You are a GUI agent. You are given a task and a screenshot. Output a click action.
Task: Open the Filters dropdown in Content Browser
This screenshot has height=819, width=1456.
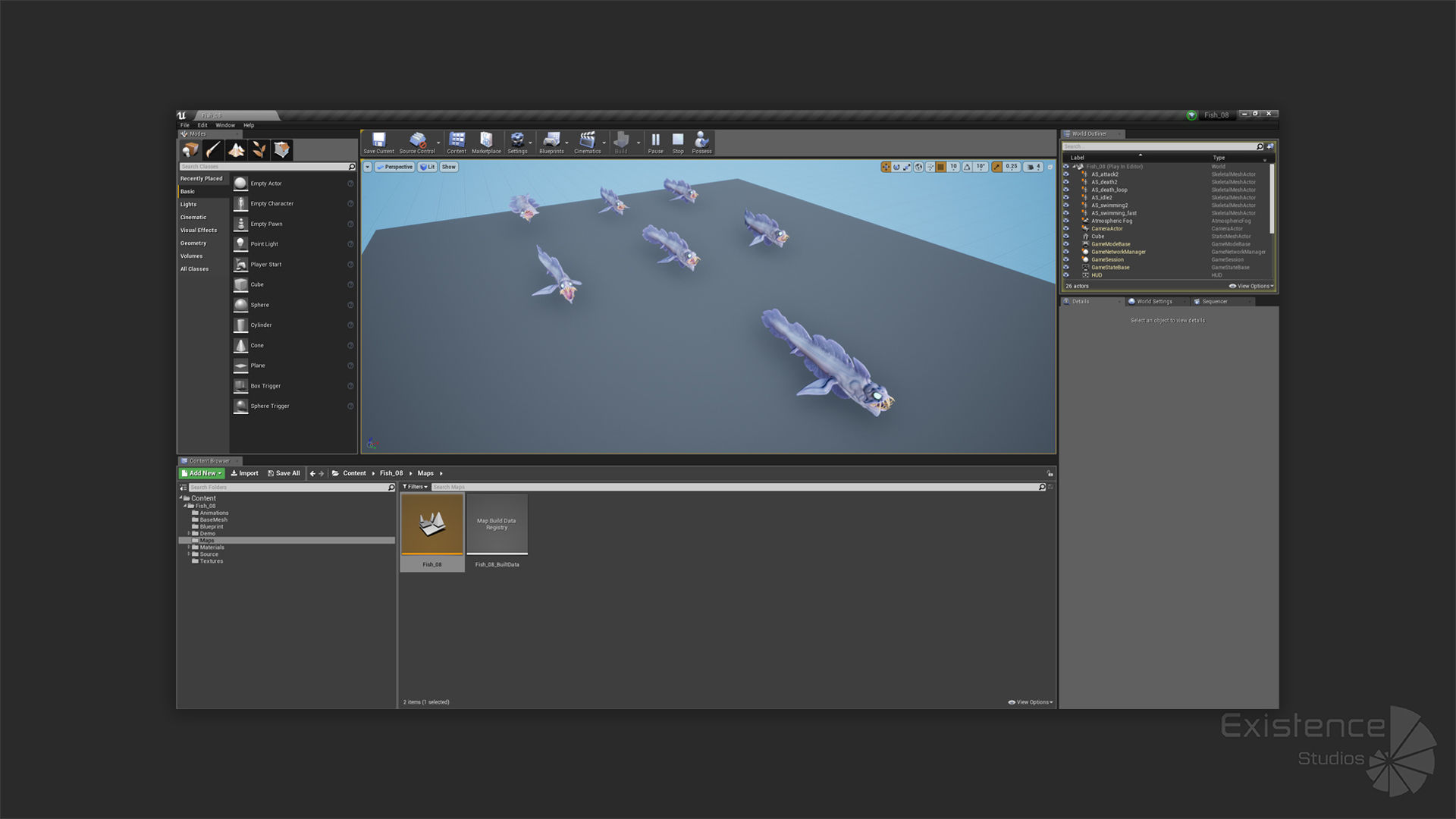415,487
